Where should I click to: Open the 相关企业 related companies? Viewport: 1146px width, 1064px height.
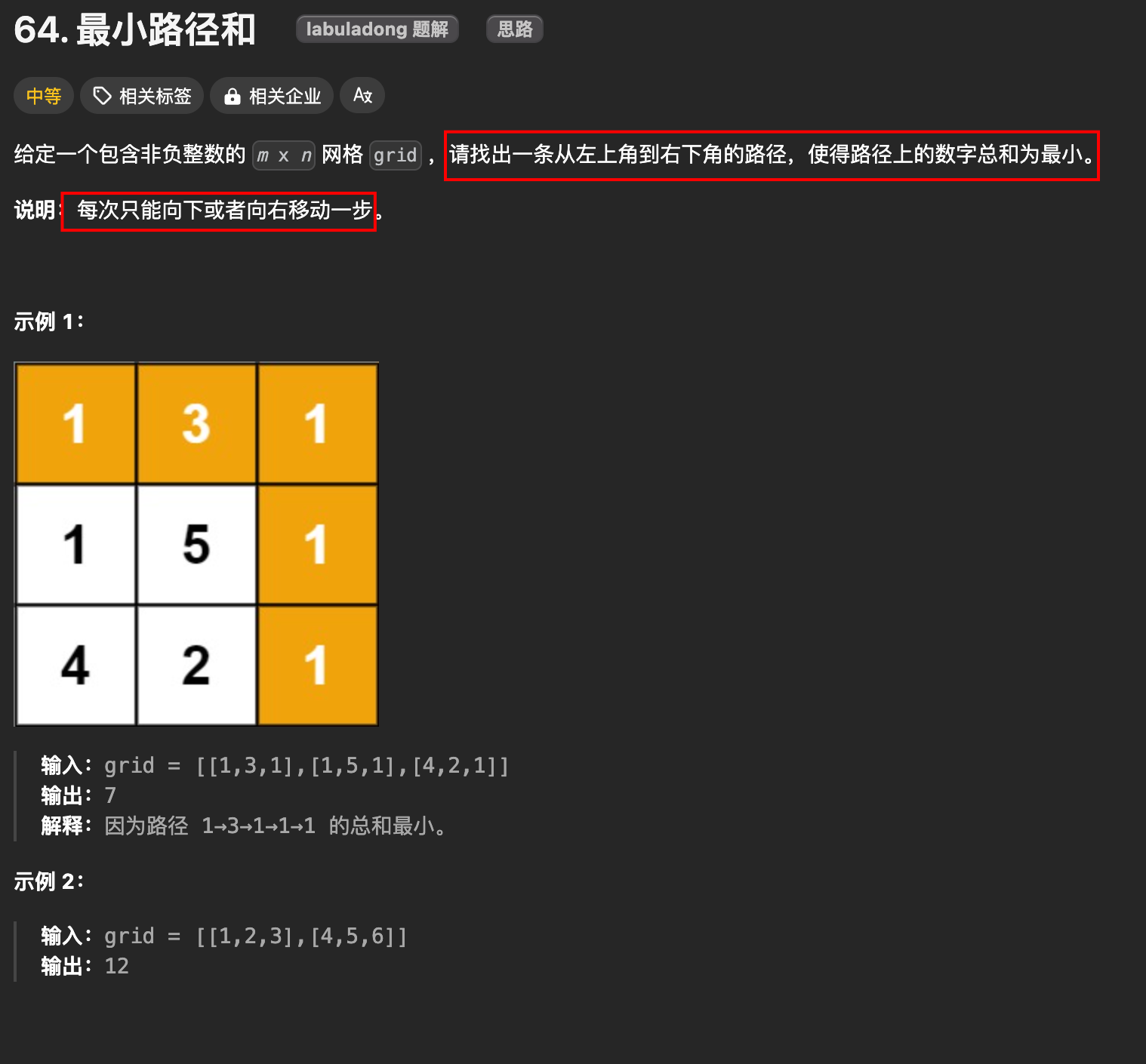click(x=272, y=96)
